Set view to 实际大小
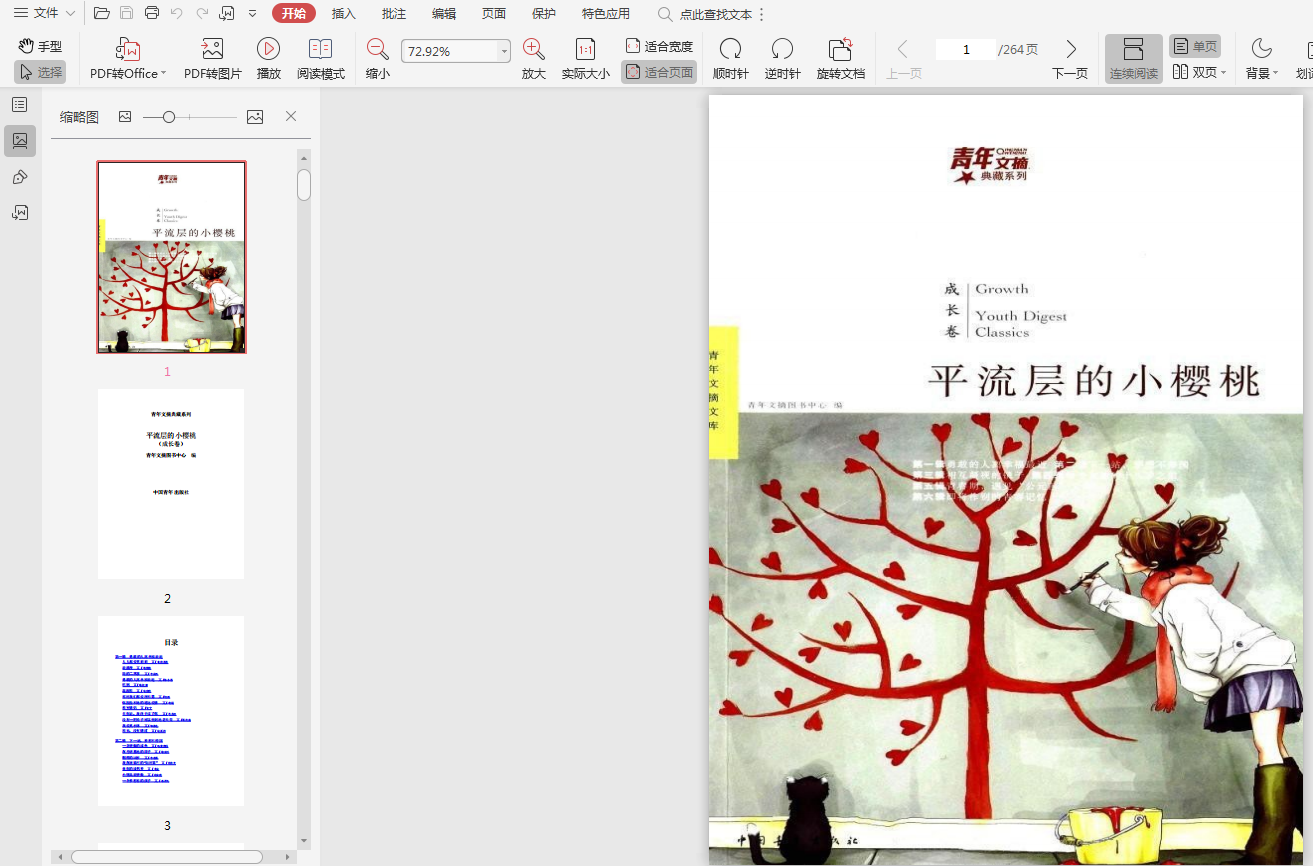Viewport: 1313px width, 866px height. (585, 60)
